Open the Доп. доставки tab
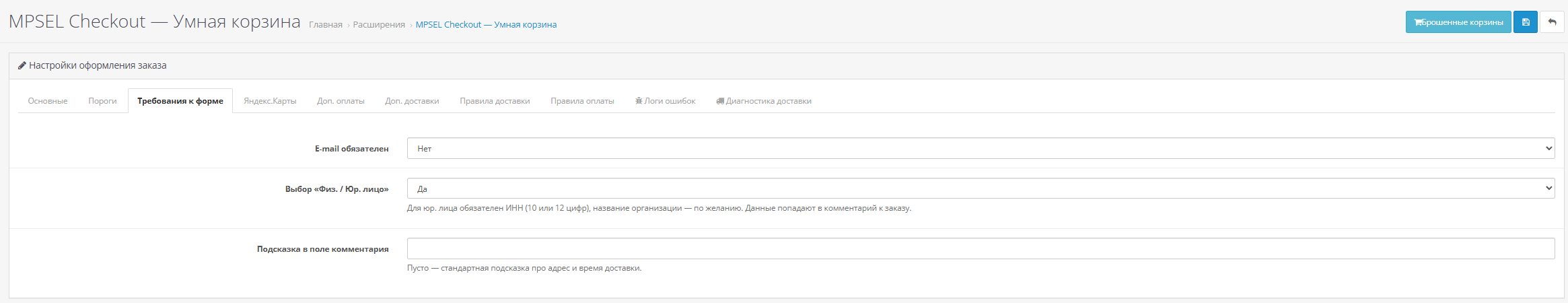 pyautogui.click(x=412, y=101)
